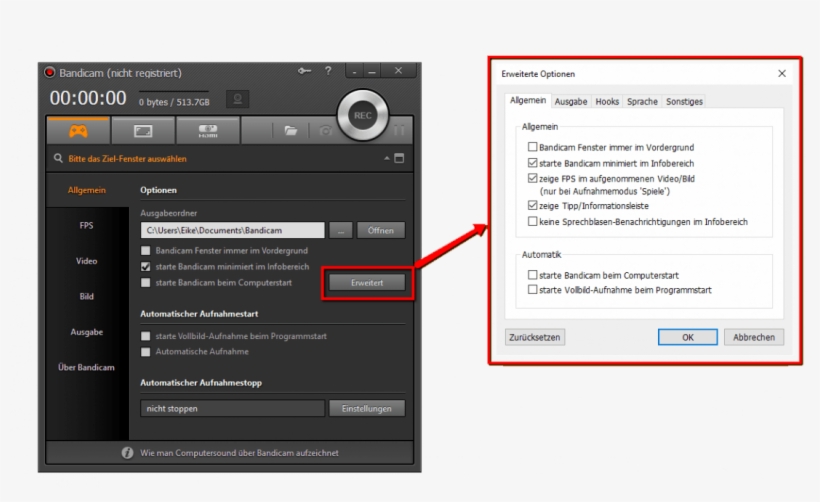Viewport: 820px width, 502px height.
Task: Click the Erweitert button
Action: (x=367, y=282)
